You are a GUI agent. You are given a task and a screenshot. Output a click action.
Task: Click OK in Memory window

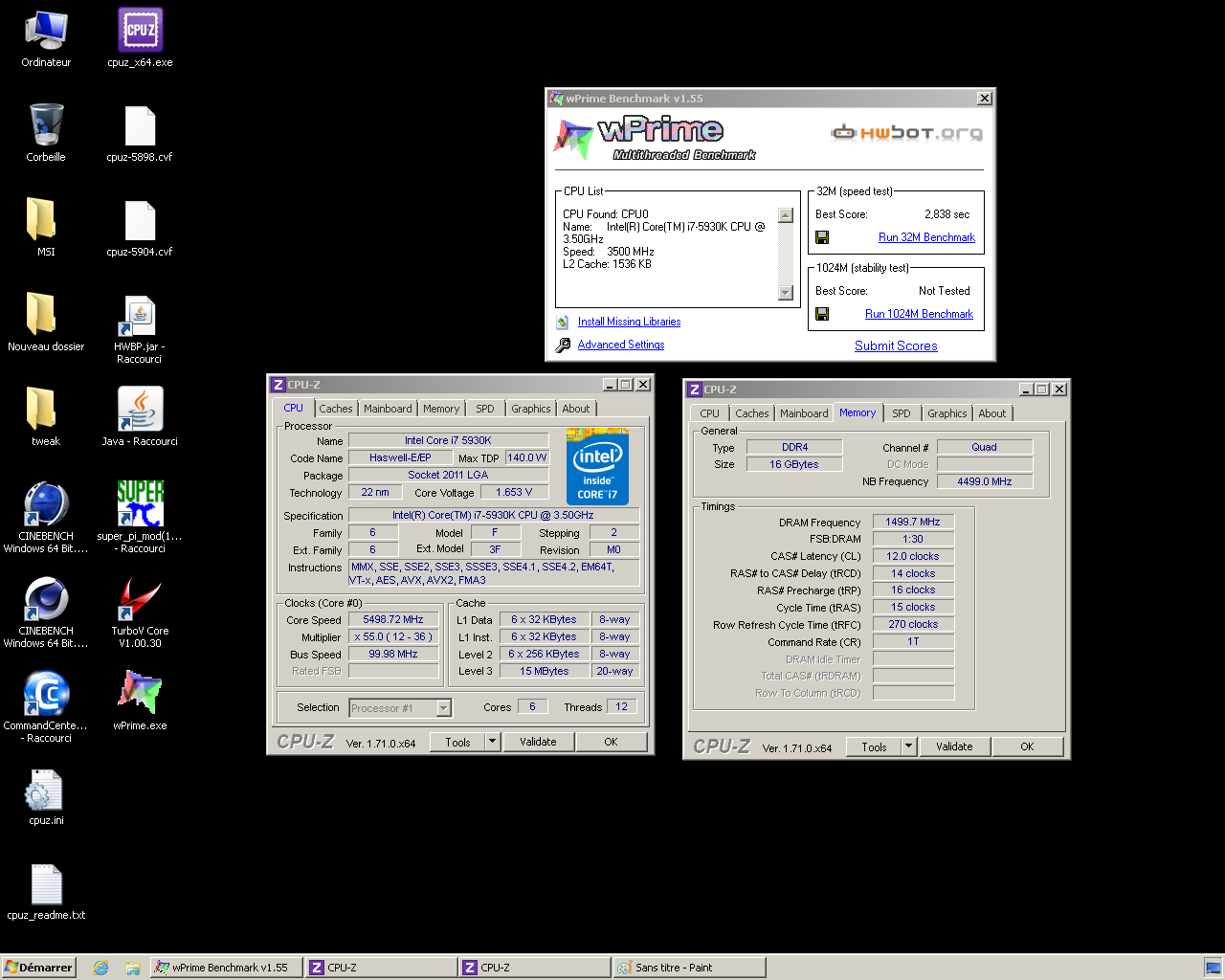[x=1028, y=746]
